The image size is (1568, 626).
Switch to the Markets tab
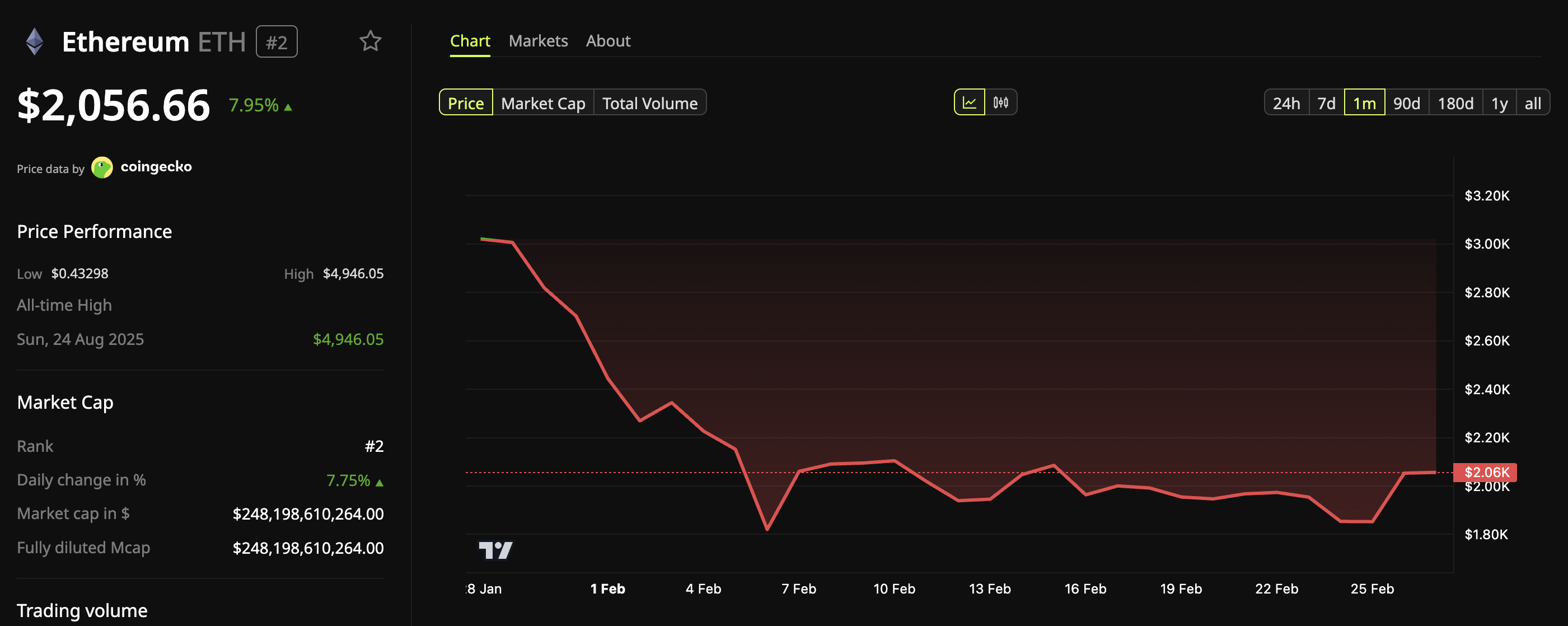point(538,40)
